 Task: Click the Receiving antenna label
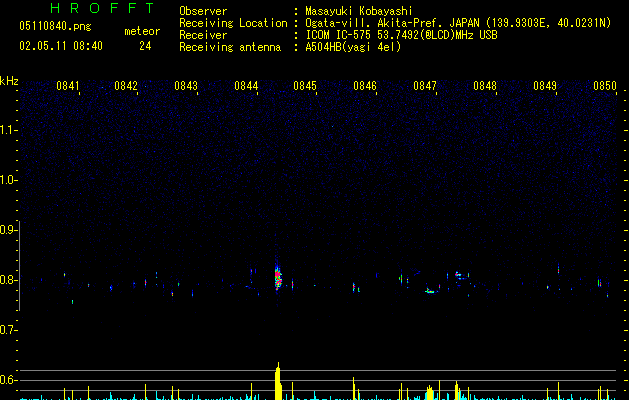coord(230,47)
